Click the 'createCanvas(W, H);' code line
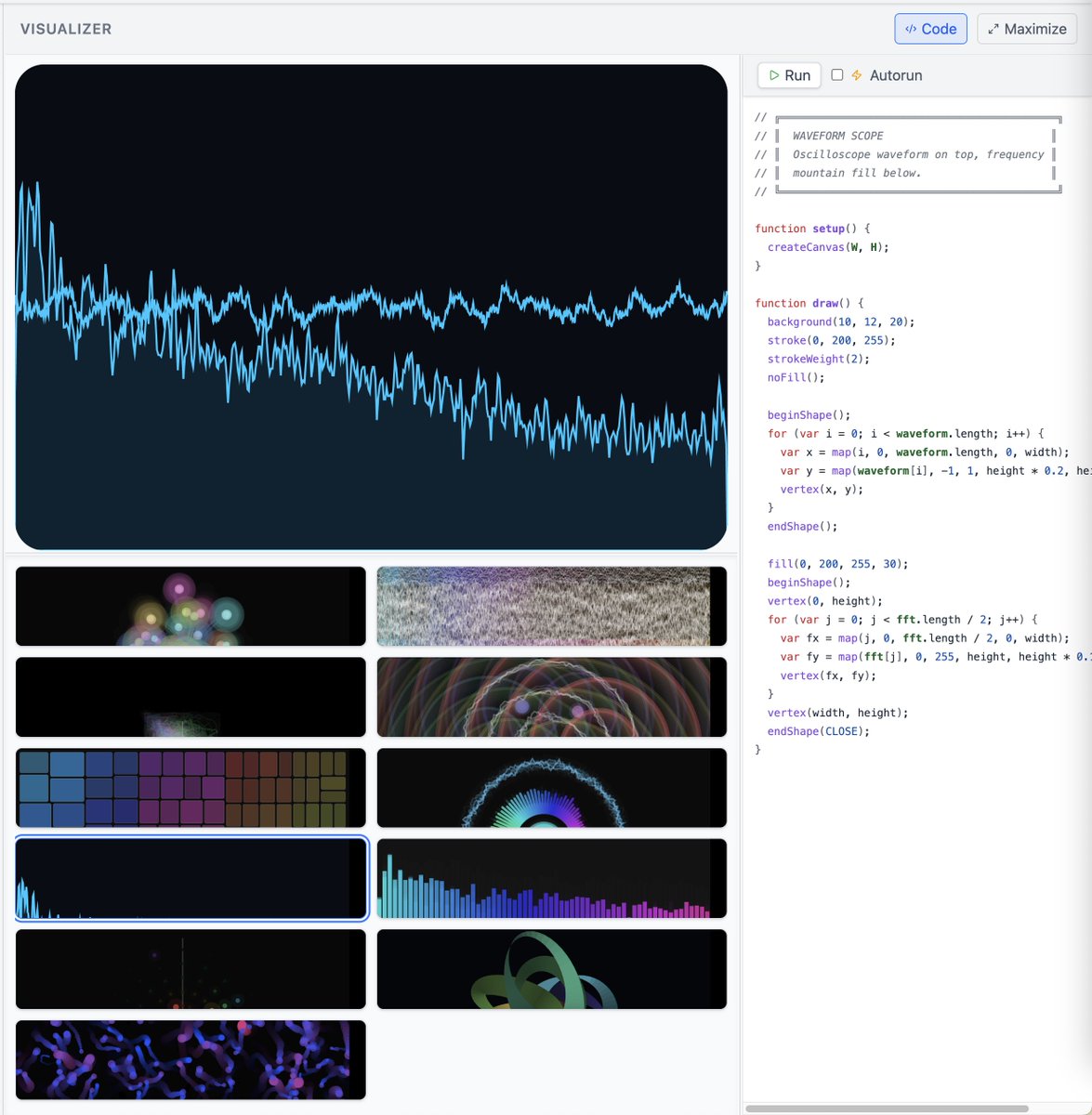Screen dimensions: 1092x1115 tap(828, 247)
